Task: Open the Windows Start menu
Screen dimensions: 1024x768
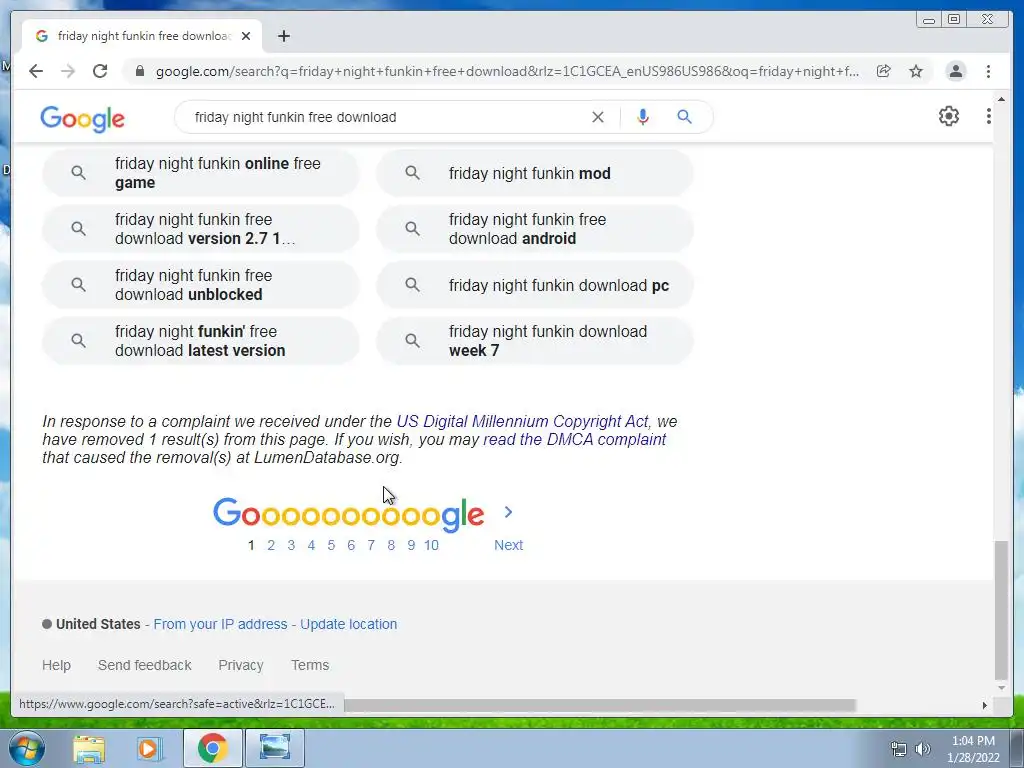Action: (26, 748)
